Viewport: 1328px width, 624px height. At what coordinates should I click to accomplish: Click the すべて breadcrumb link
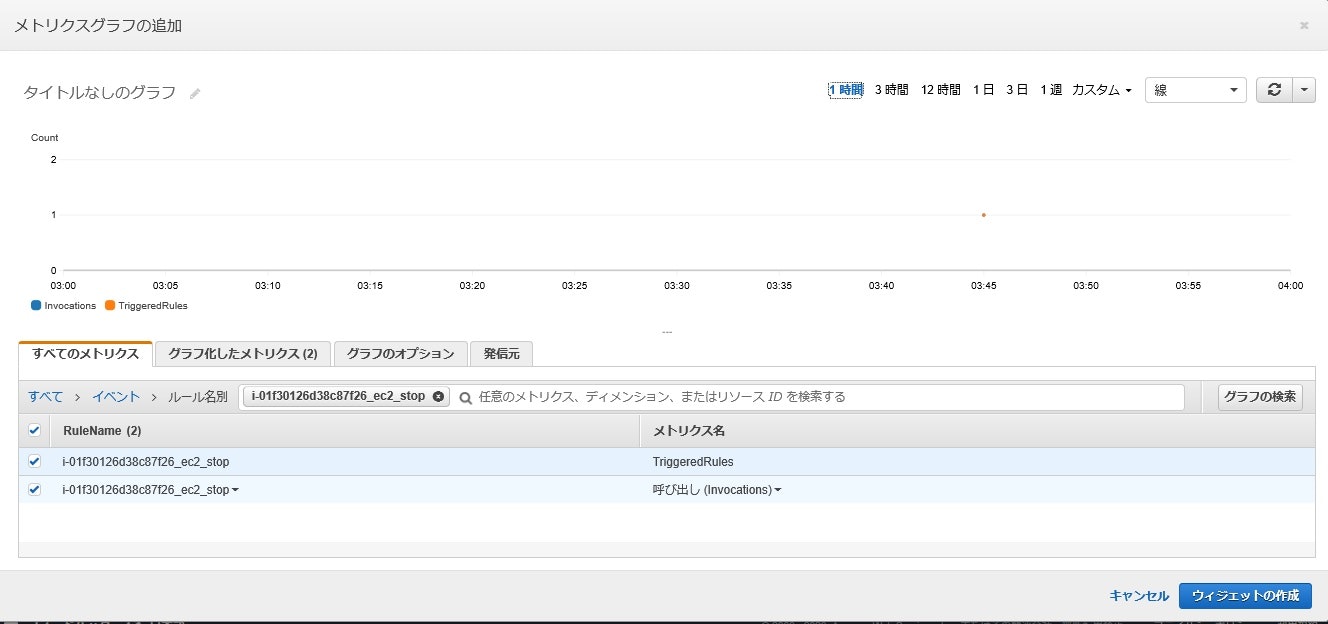(x=45, y=397)
